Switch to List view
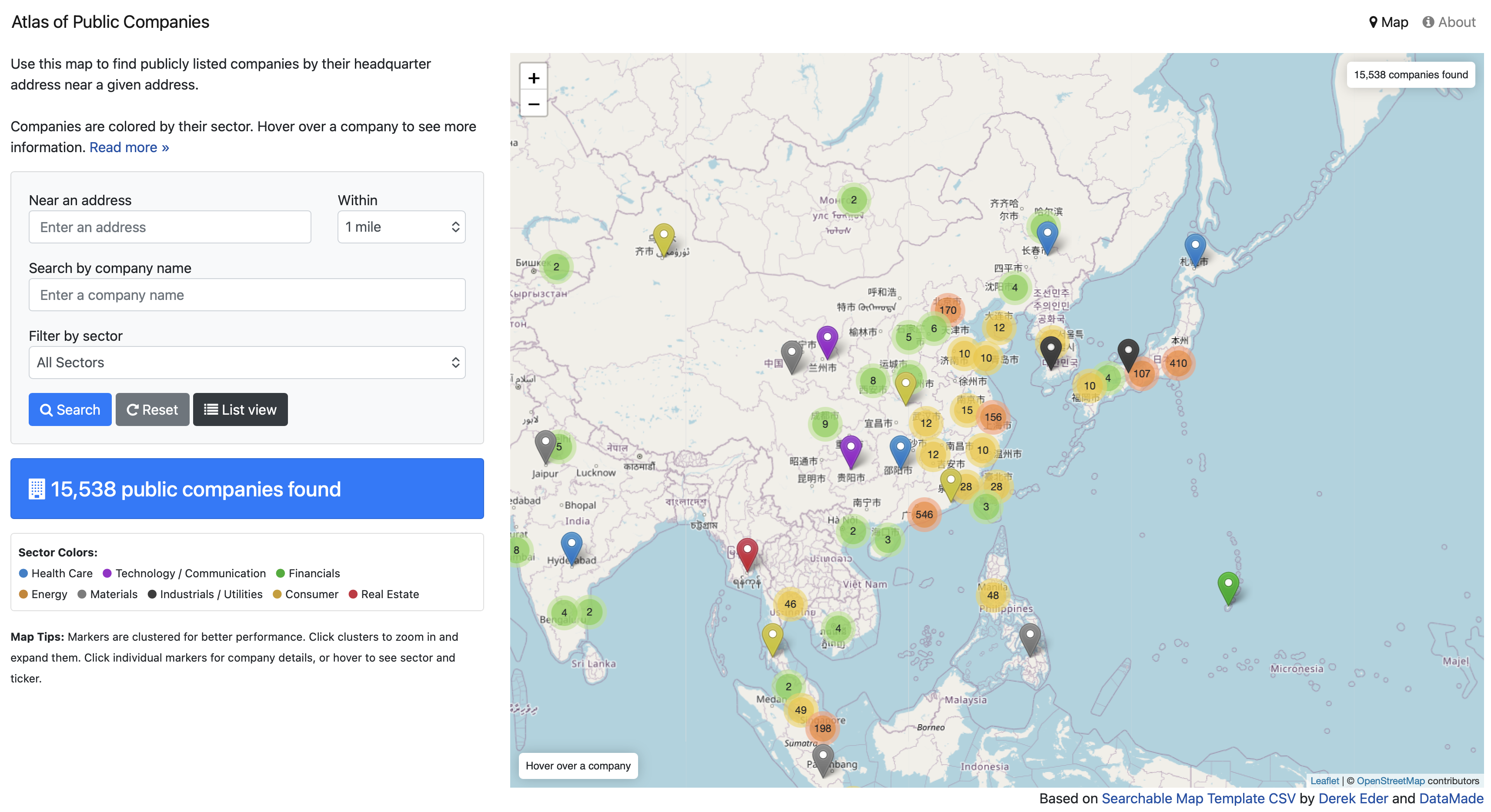The width and height of the screenshot is (1491, 812). [240, 409]
